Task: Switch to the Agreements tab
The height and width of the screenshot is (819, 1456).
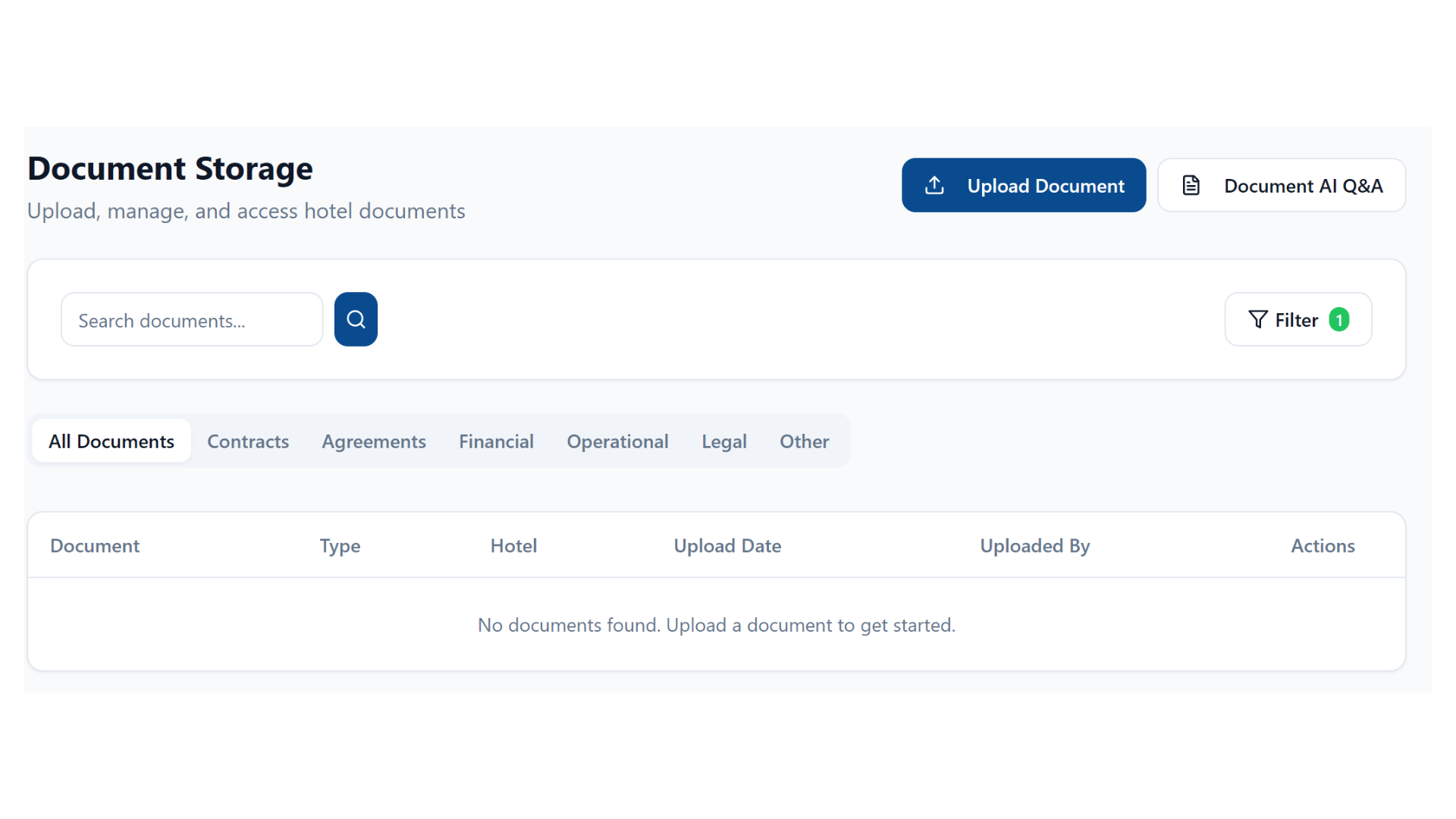Action: [x=374, y=441]
